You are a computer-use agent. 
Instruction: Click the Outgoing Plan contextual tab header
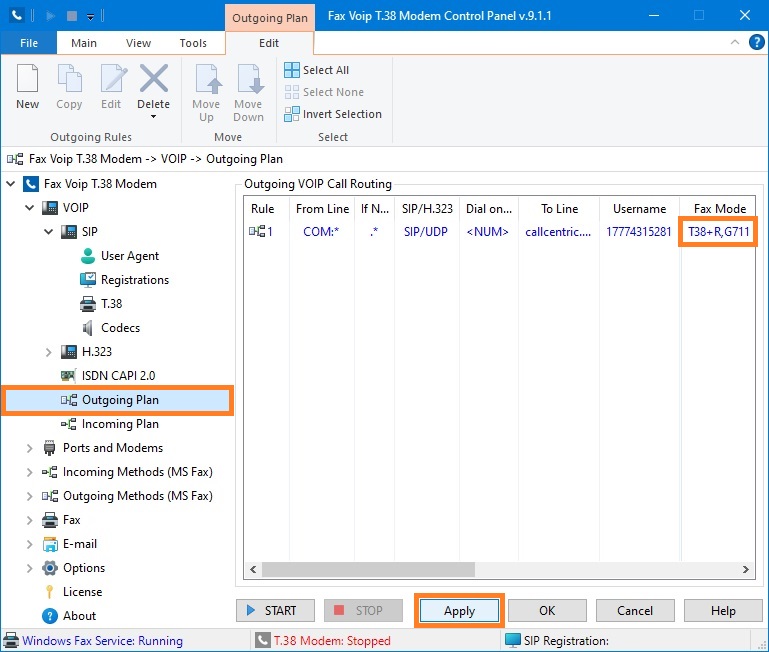pos(270,18)
